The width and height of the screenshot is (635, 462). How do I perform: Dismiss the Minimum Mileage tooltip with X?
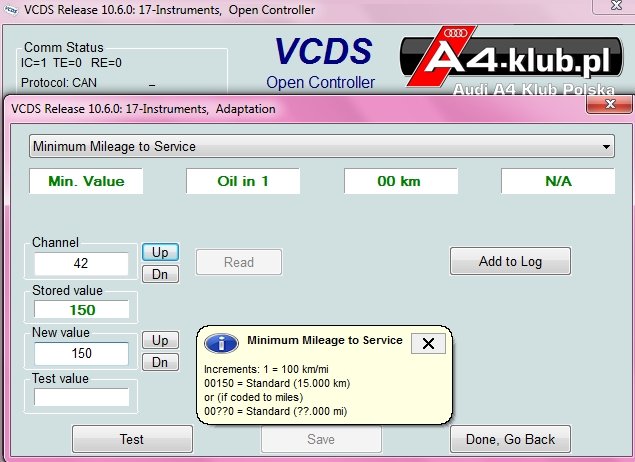pos(428,343)
